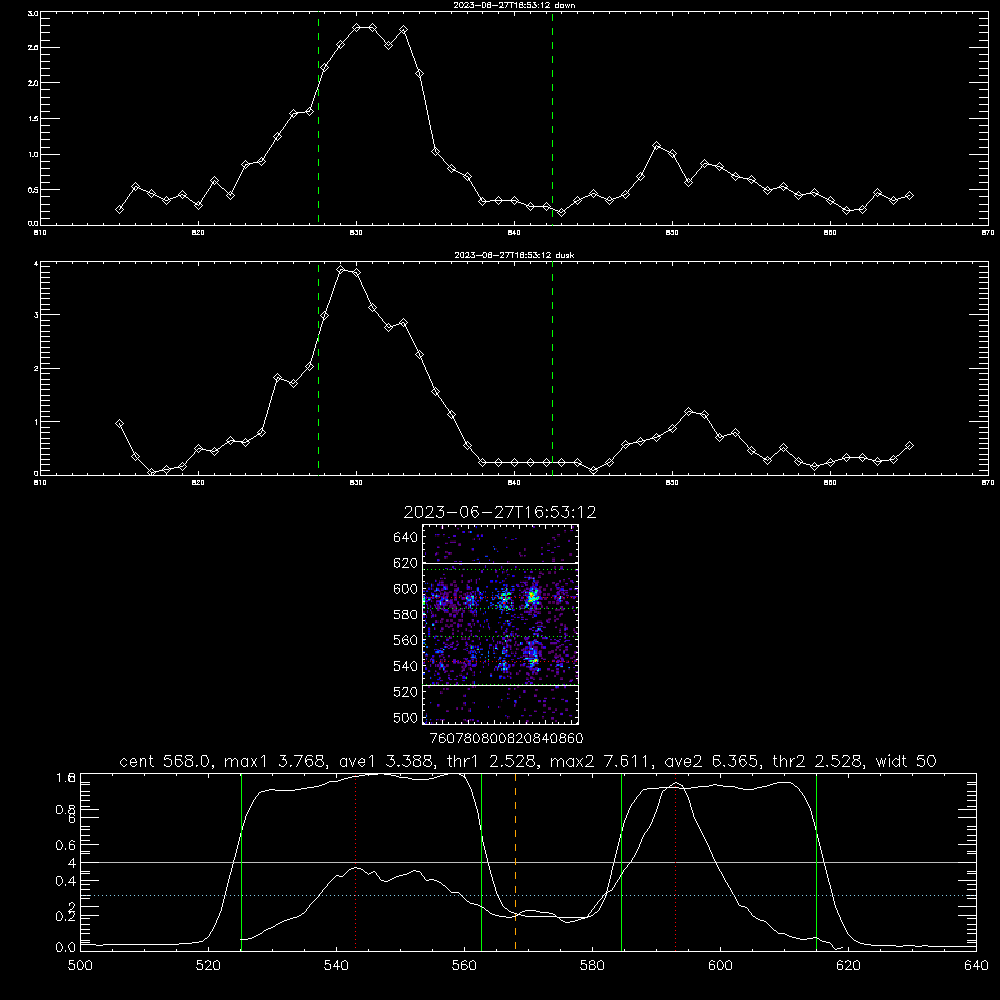The image size is (1000, 1000).
Task: Click bottom plot y-axis label 0.0
Action: [66, 948]
